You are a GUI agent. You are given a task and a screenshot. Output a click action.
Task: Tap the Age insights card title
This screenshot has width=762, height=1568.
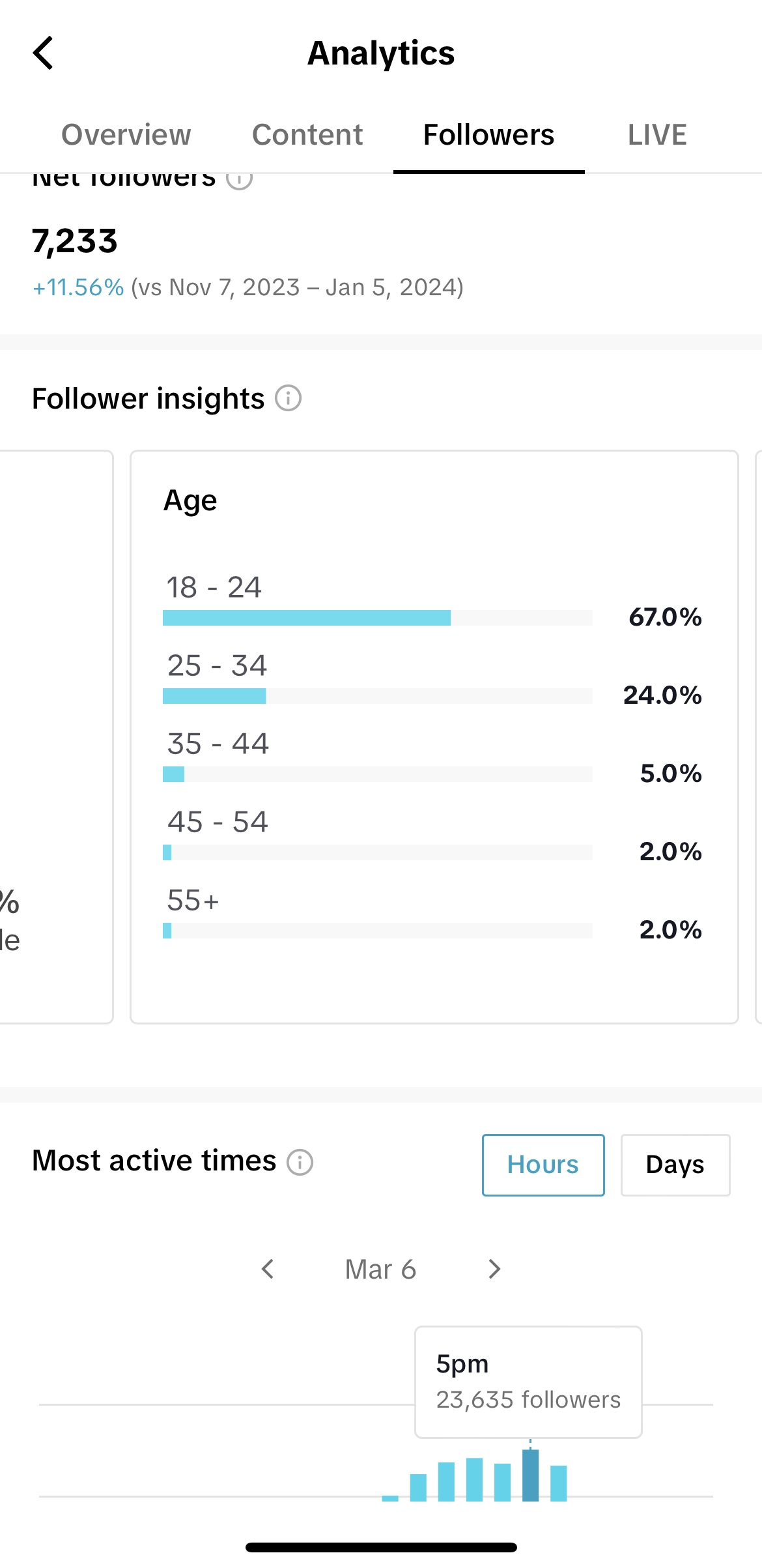pos(190,501)
